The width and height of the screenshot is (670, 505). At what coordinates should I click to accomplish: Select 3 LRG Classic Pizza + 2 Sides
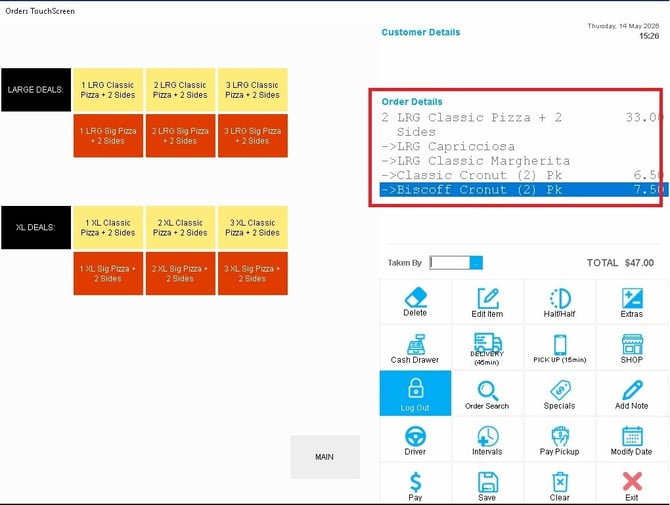coord(253,90)
